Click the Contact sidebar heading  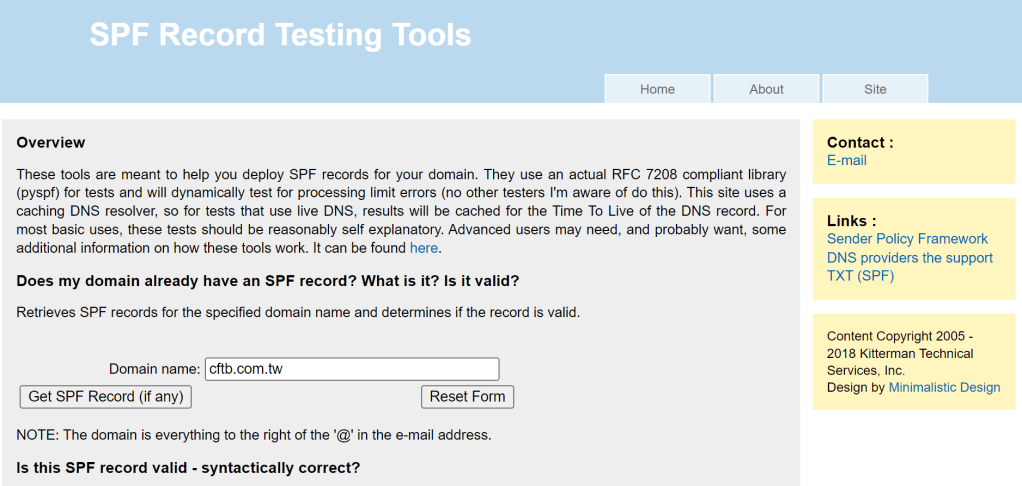(x=860, y=142)
